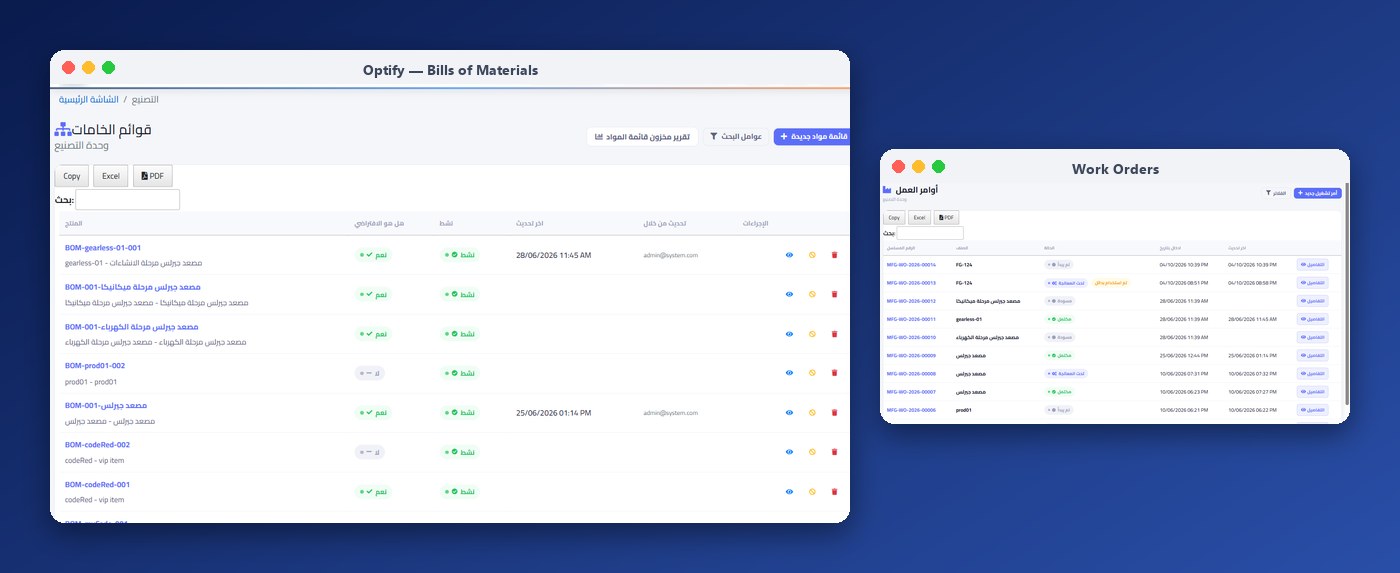Click details button for MFG-WO-2026-00006
Image resolution: width=1400 pixels, height=573 pixels.
(1313, 410)
